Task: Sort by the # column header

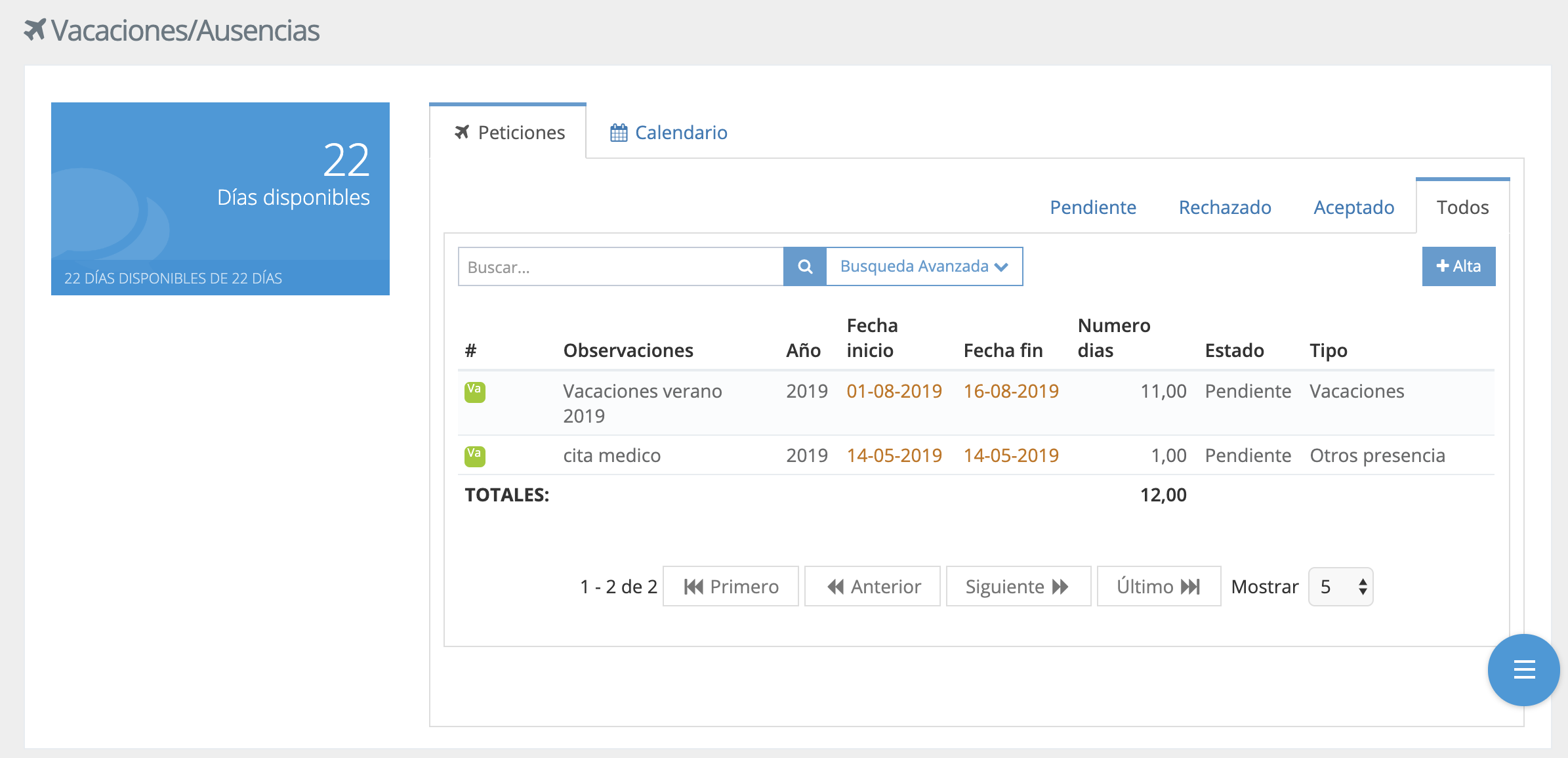Action: click(x=470, y=351)
